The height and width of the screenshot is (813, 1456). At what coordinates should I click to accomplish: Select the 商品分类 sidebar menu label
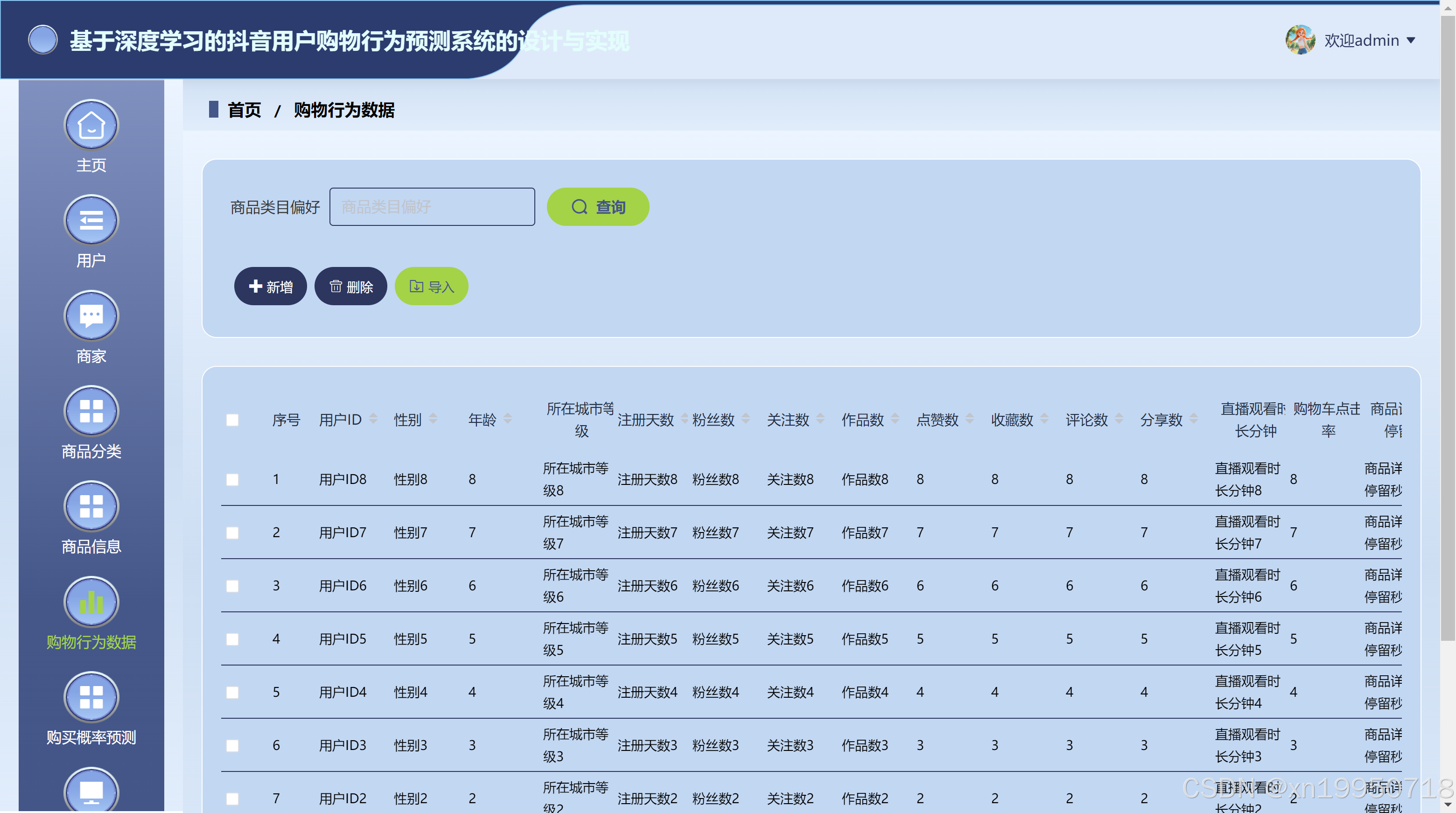pos(91,452)
